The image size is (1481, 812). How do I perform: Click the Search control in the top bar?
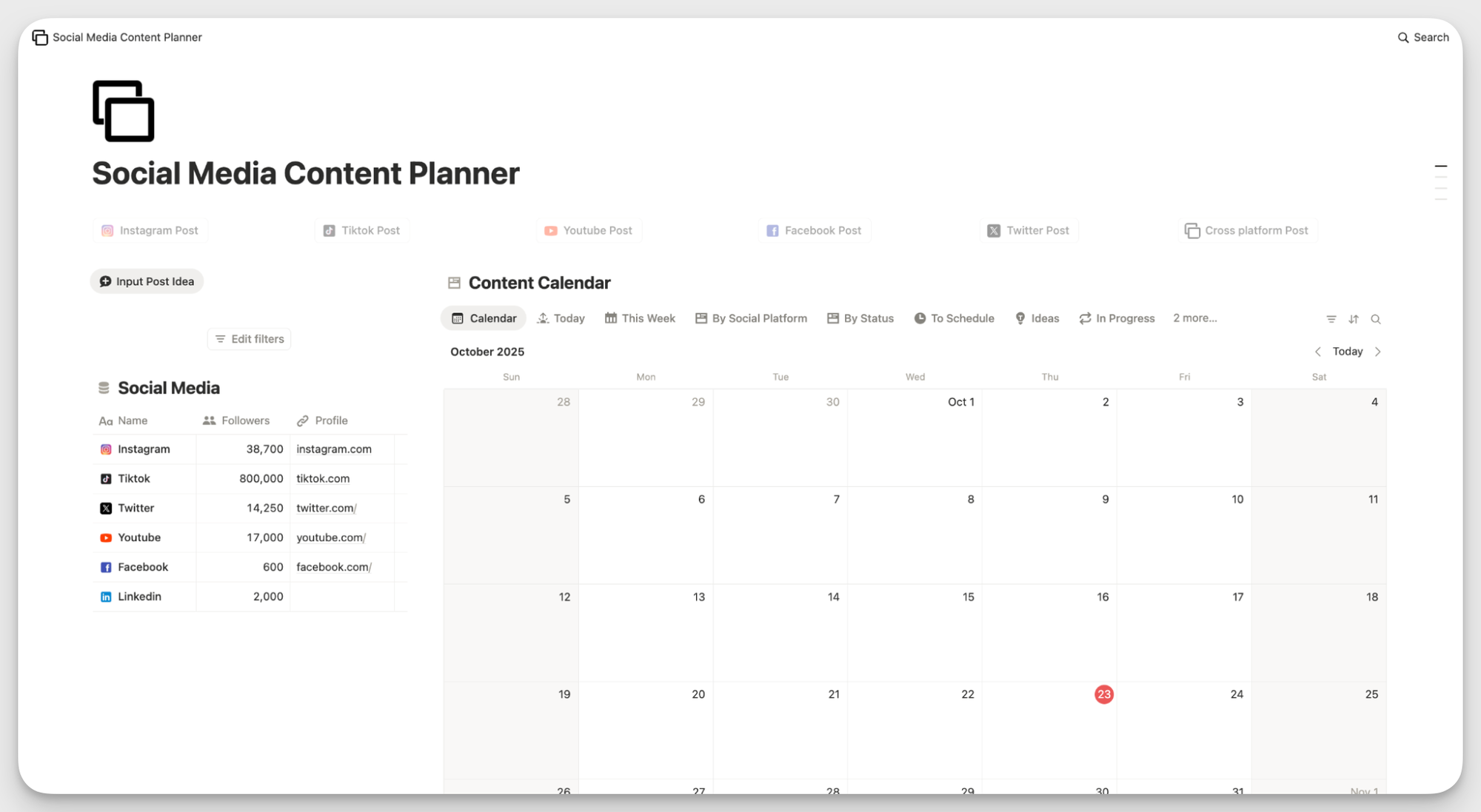coord(1423,37)
